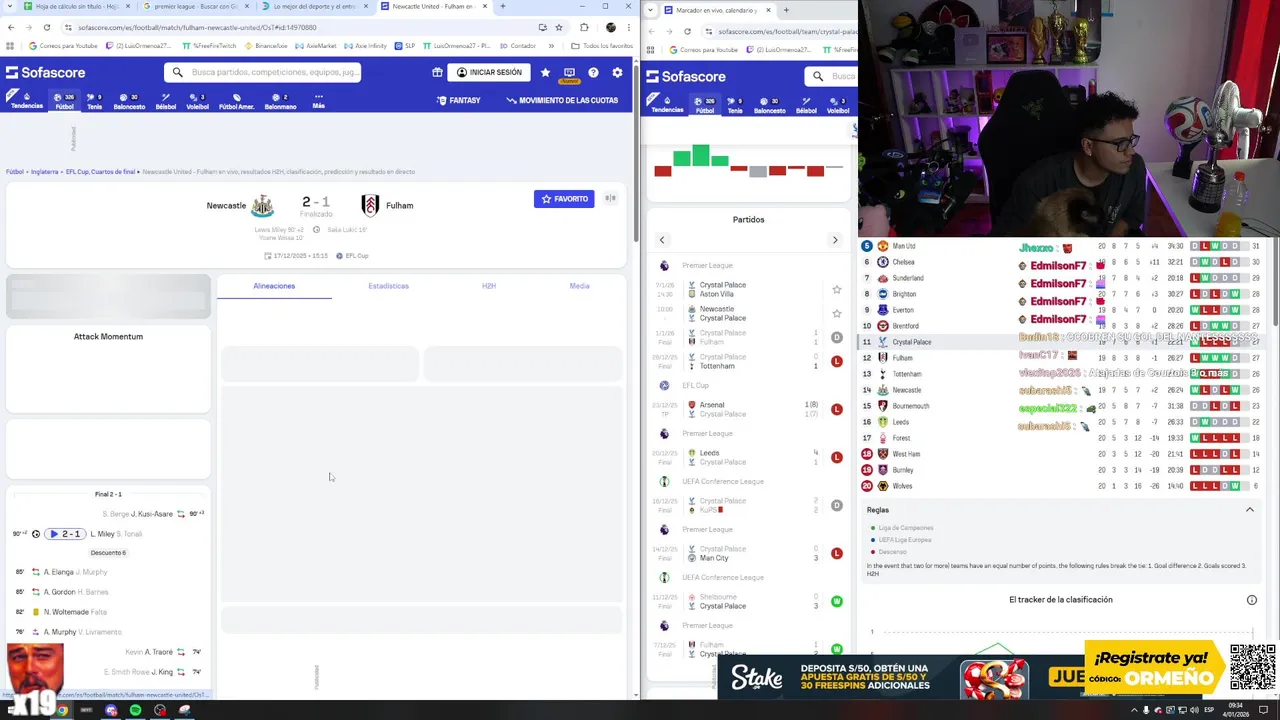Click the Sofascore logo in the left window
Image resolution: width=1280 pixels, height=720 pixels.
pyautogui.click(x=45, y=72)
